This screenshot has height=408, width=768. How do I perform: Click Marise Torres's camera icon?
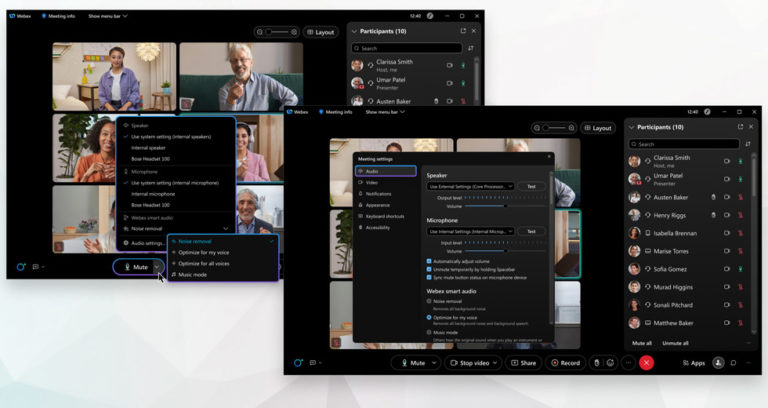pyautogui.click(x=727, y=251)
